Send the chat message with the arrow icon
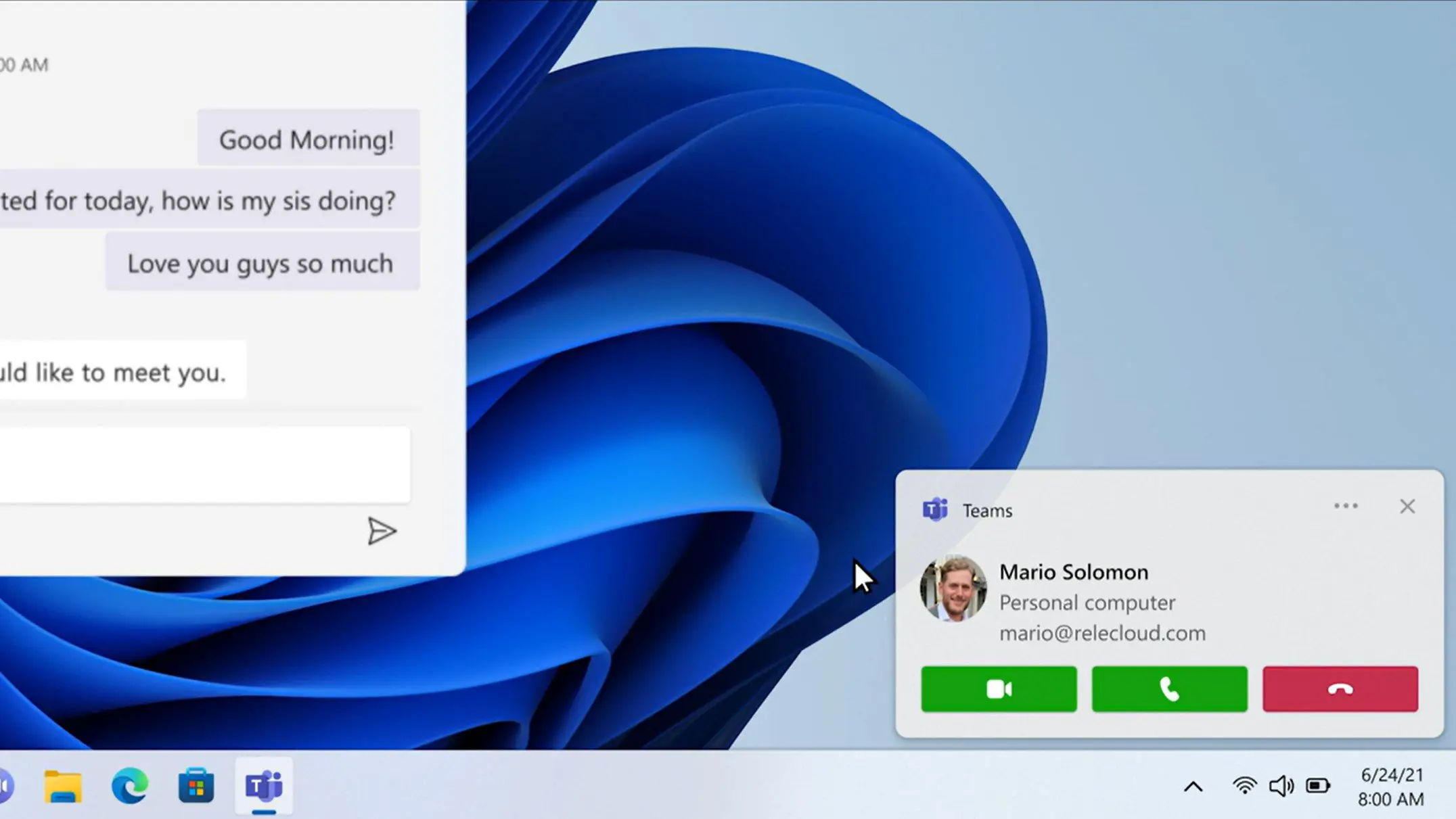The height and width of the screenshot is (819, 1456). (382, 531)
